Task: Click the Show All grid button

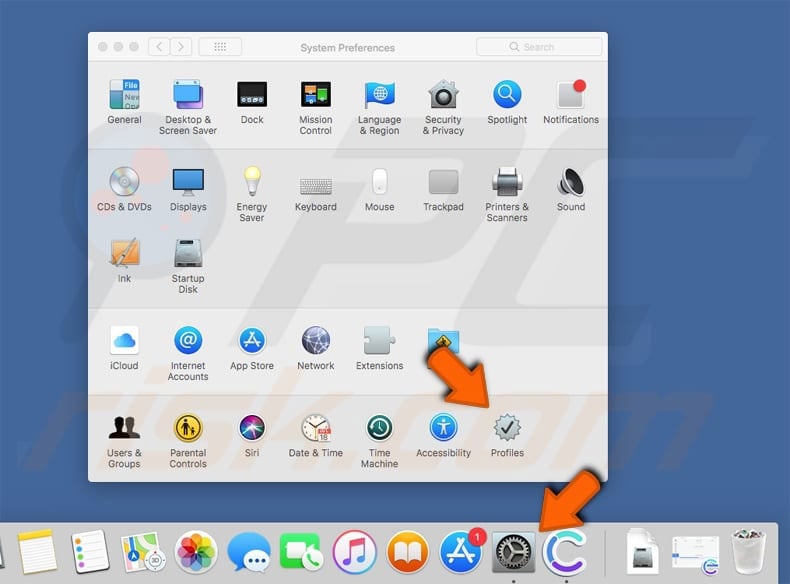Action: (220, 47)
